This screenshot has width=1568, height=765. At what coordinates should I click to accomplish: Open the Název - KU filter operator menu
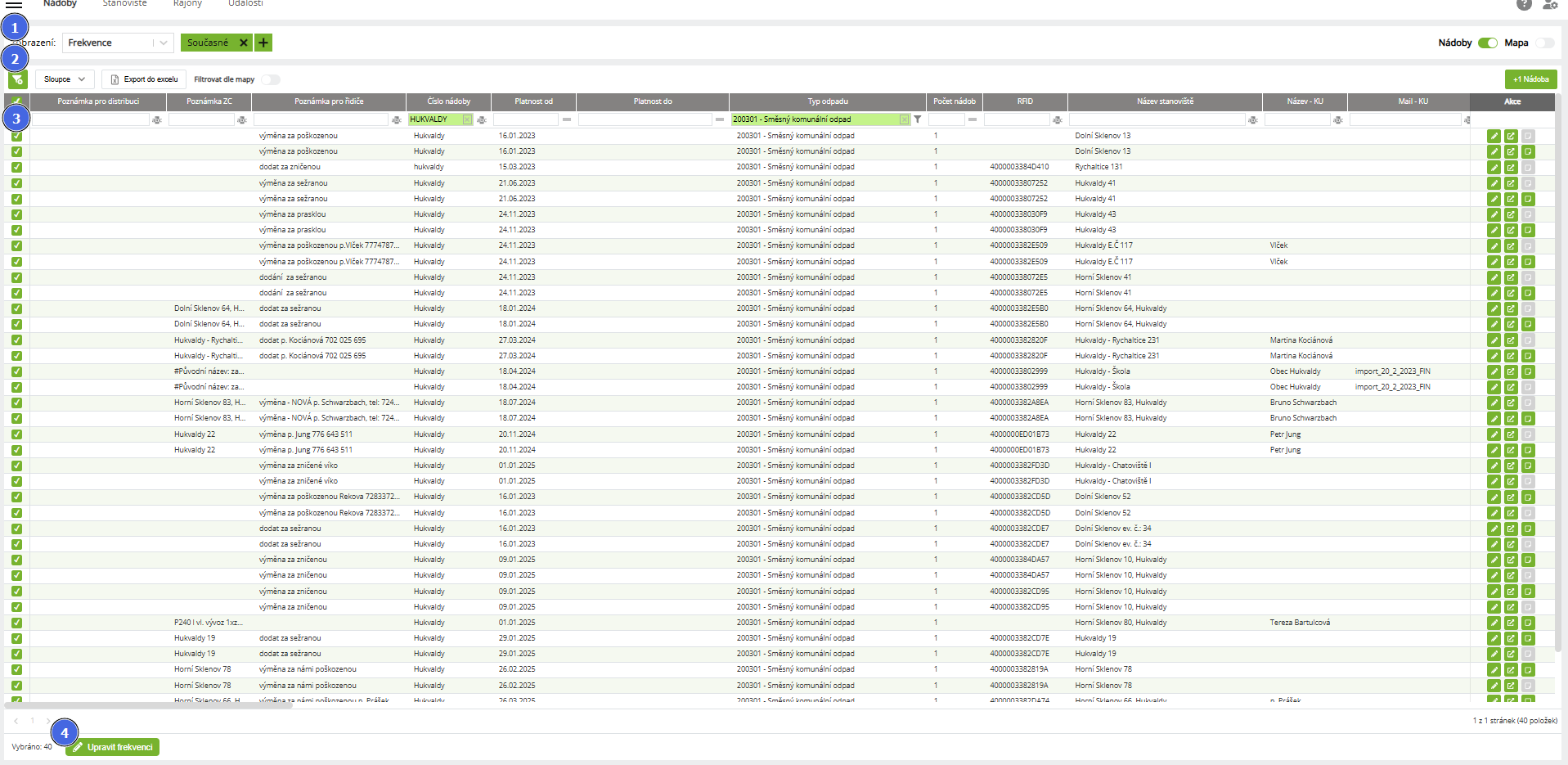coord(1337,120)
